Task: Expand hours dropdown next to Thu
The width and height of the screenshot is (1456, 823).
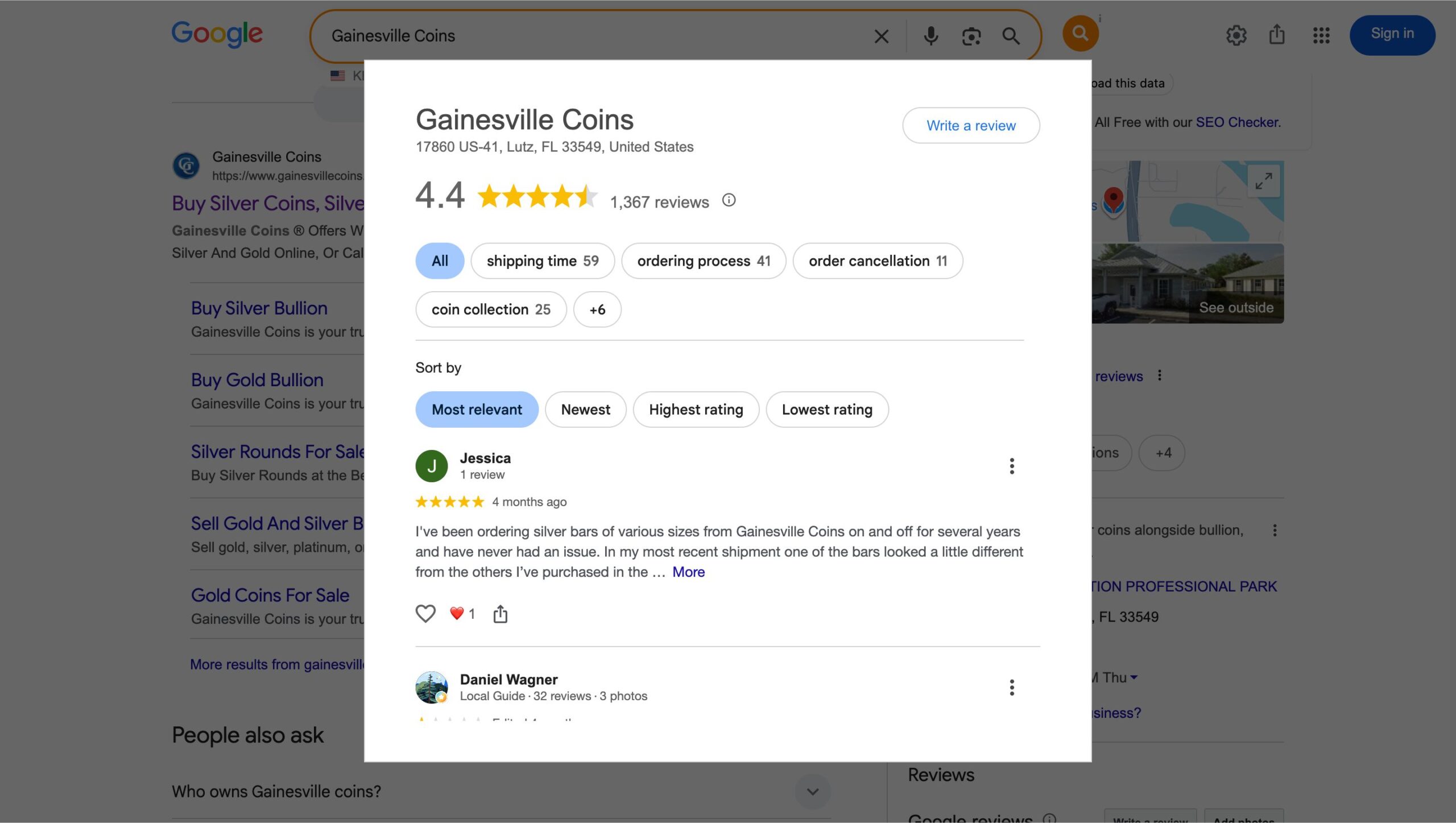Action: [1134, 677]
